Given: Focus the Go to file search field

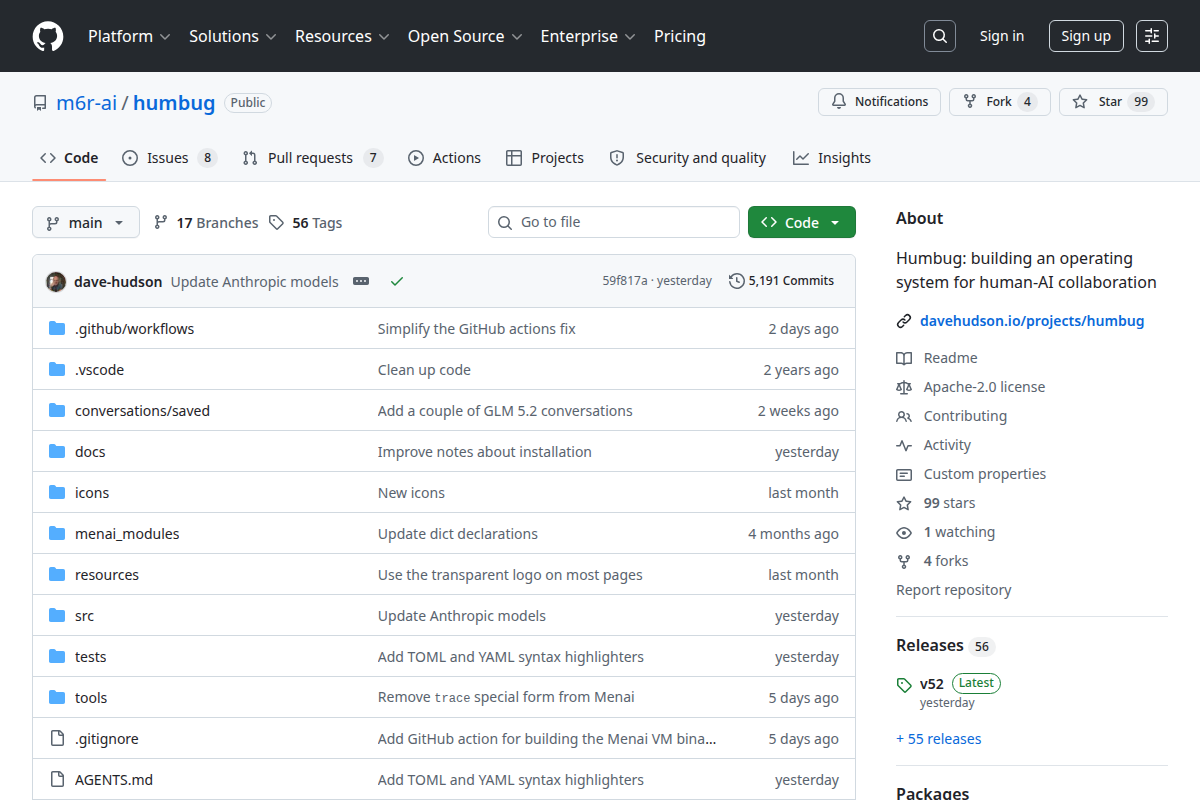Looking at the screenshot, I should click(x=614, y=222).
